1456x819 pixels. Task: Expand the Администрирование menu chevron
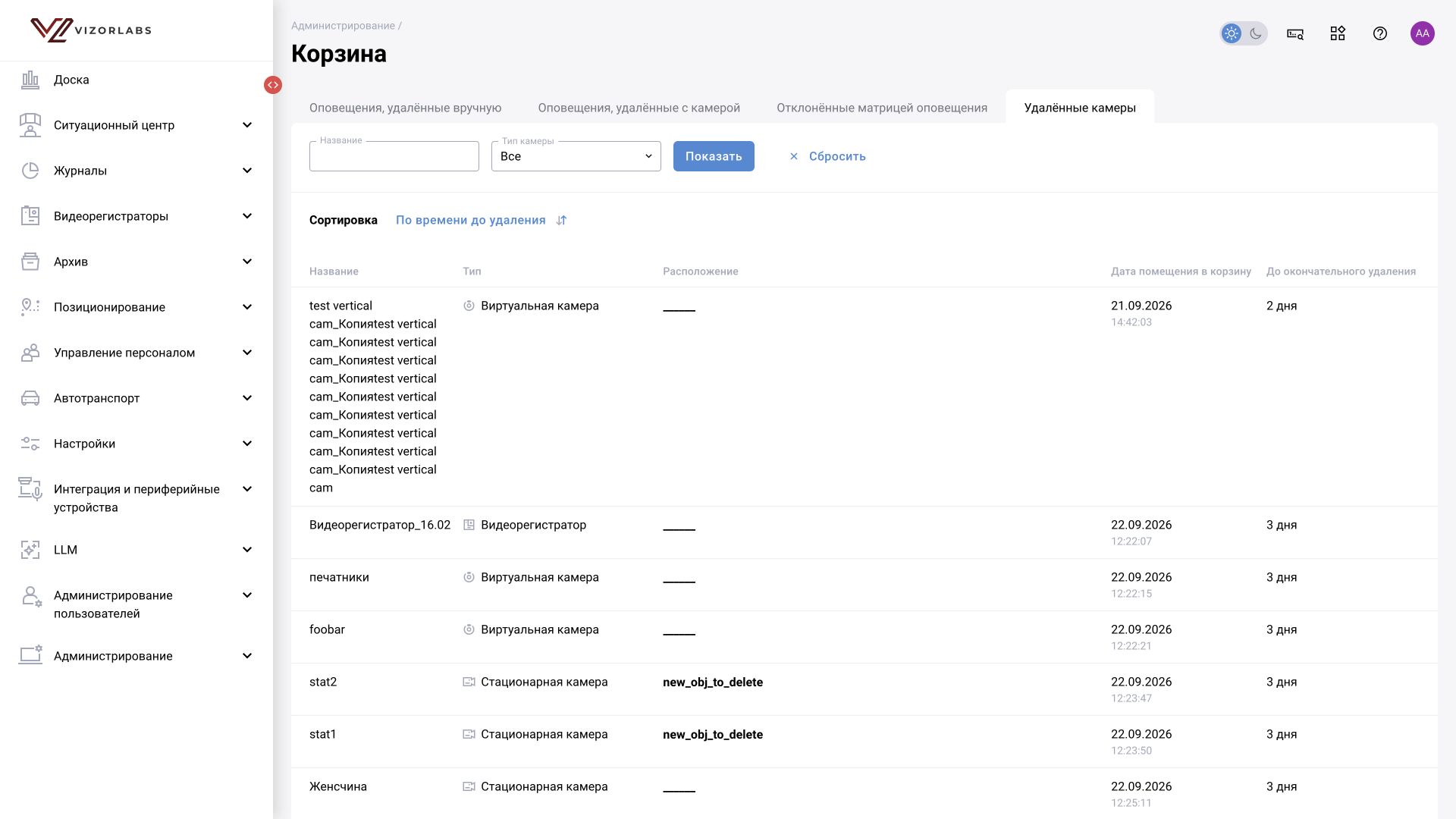coord(247,656)
